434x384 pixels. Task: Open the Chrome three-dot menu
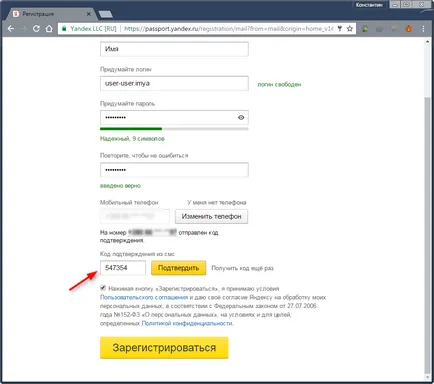[x=423, y=29]
